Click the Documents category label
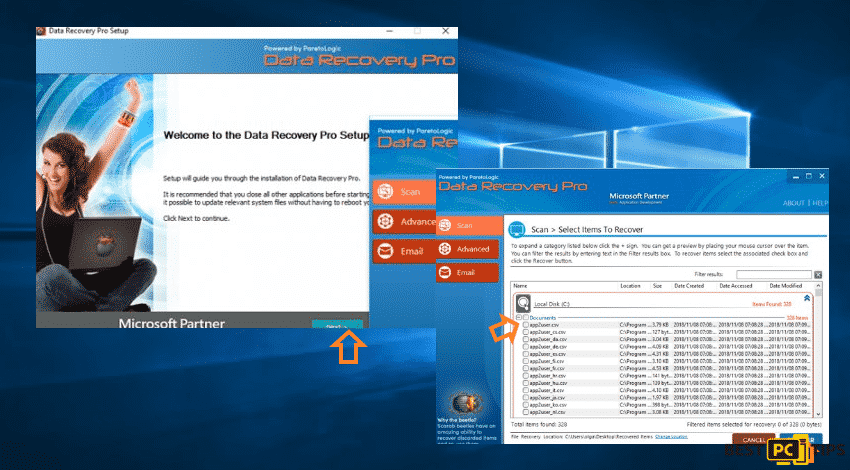The width and height of the screenshot is (850, 470). 543,318
